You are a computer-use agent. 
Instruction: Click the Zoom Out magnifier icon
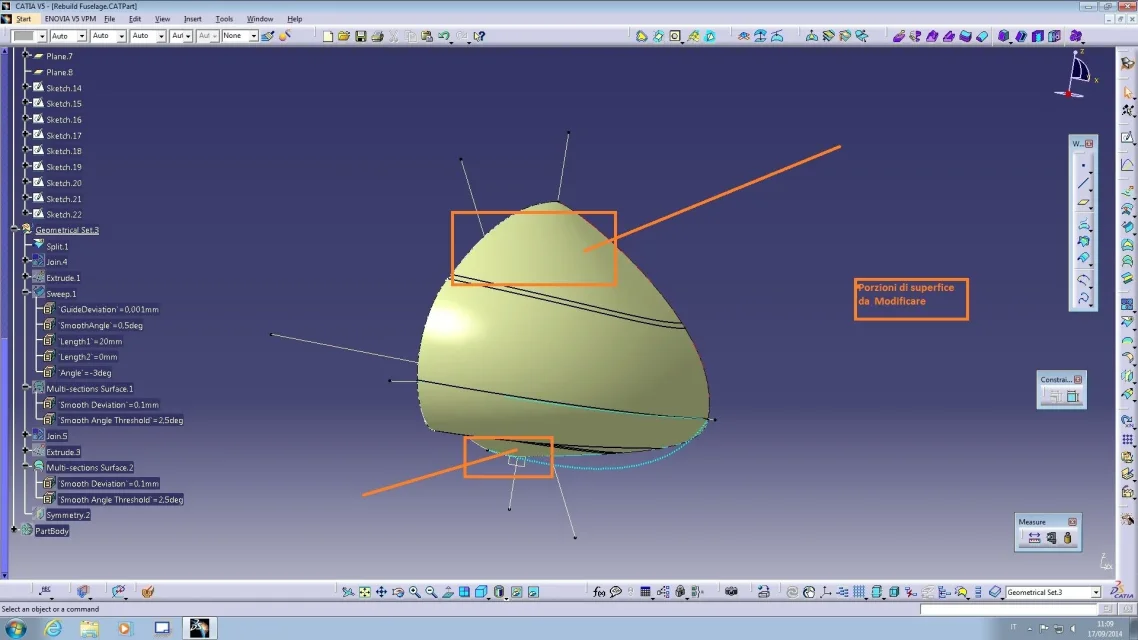tap(431, 592)
